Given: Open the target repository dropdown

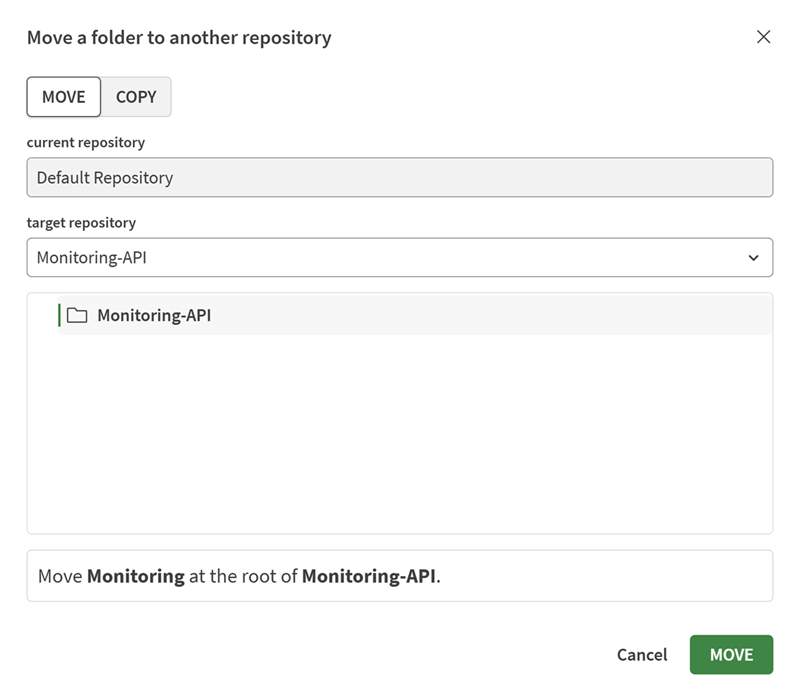Looking at the screenshot, I should pyautogui.click(x=400, y=257).
